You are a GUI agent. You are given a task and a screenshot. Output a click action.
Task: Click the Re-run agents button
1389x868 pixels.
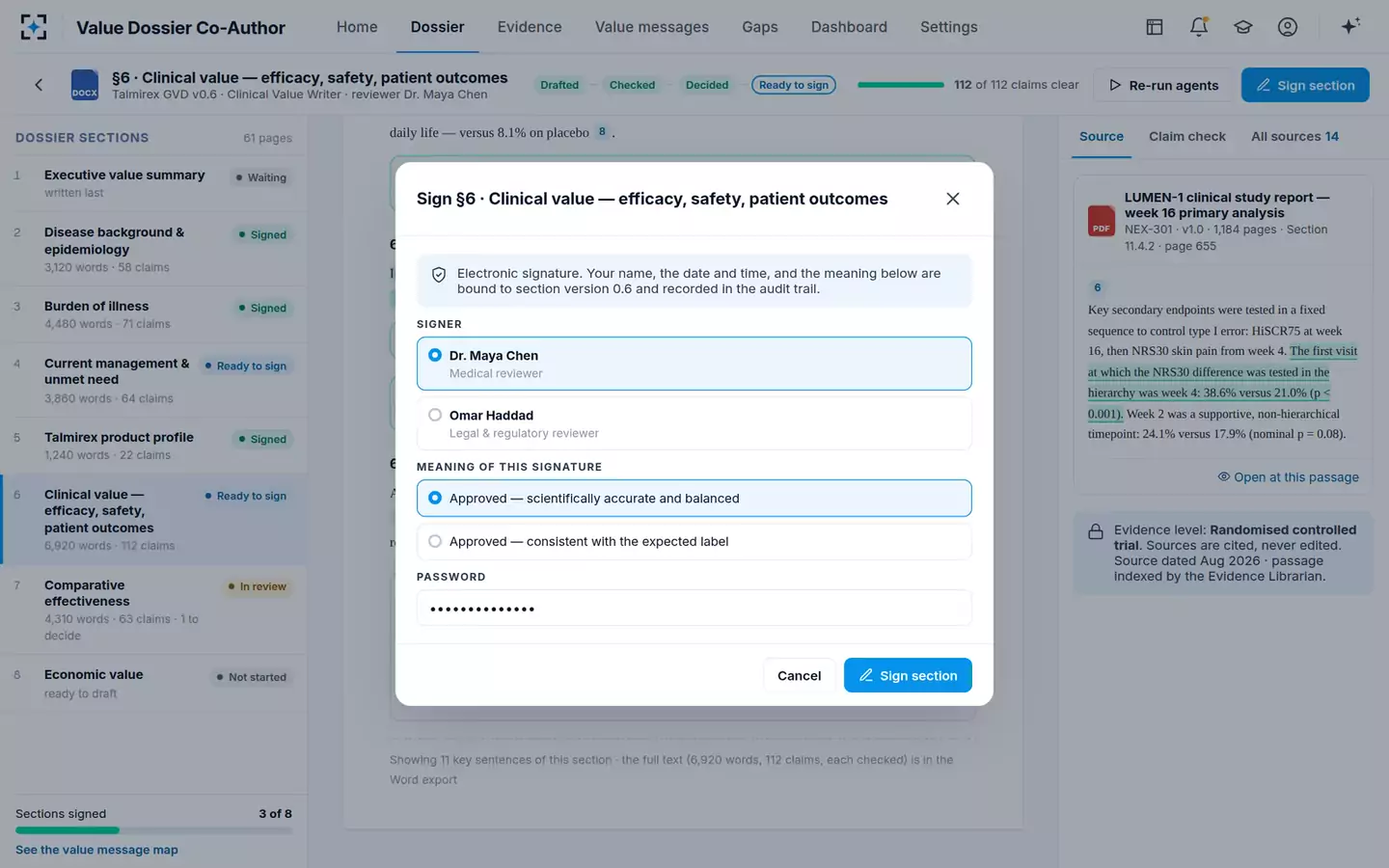point(1163,85)
